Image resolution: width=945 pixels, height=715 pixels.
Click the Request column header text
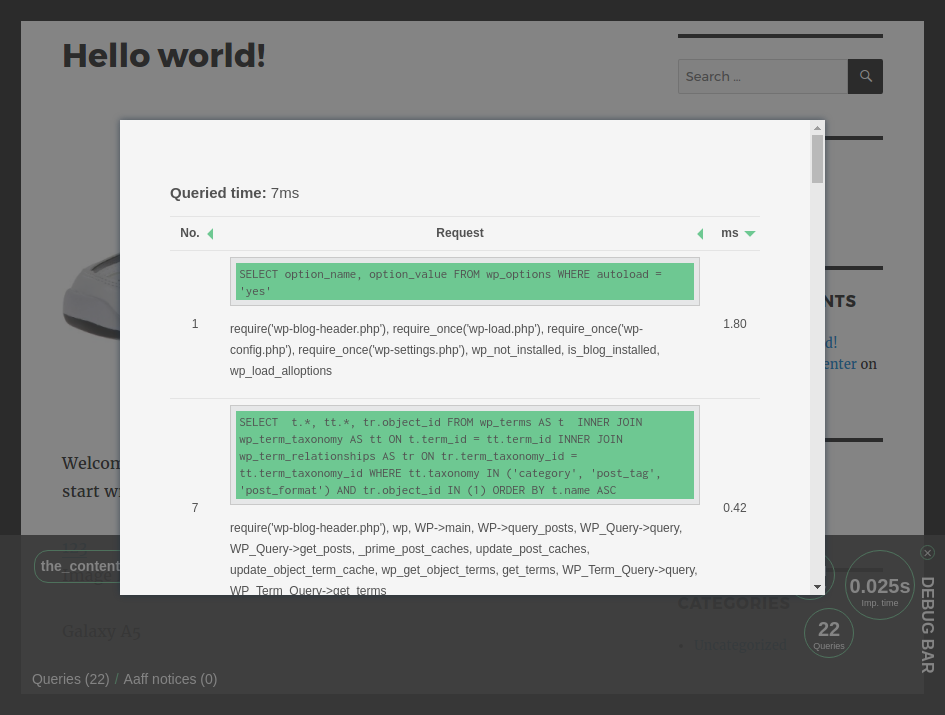coord(460,233)
